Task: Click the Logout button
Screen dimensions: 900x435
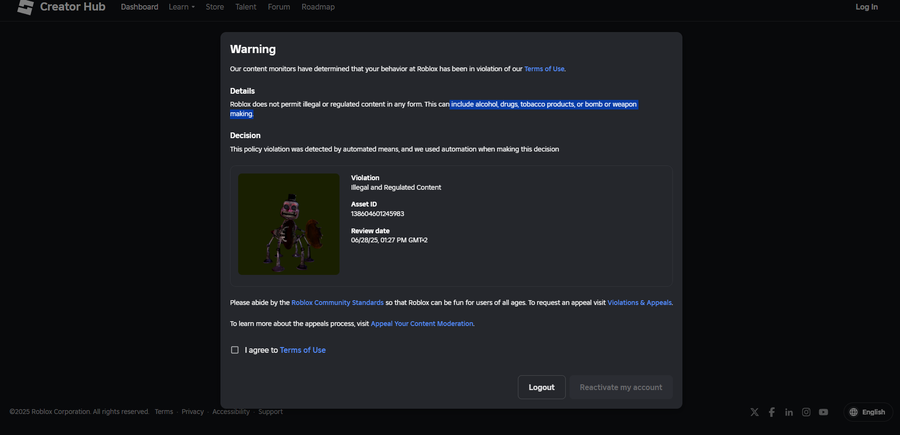Action: (x=541, y=387)
